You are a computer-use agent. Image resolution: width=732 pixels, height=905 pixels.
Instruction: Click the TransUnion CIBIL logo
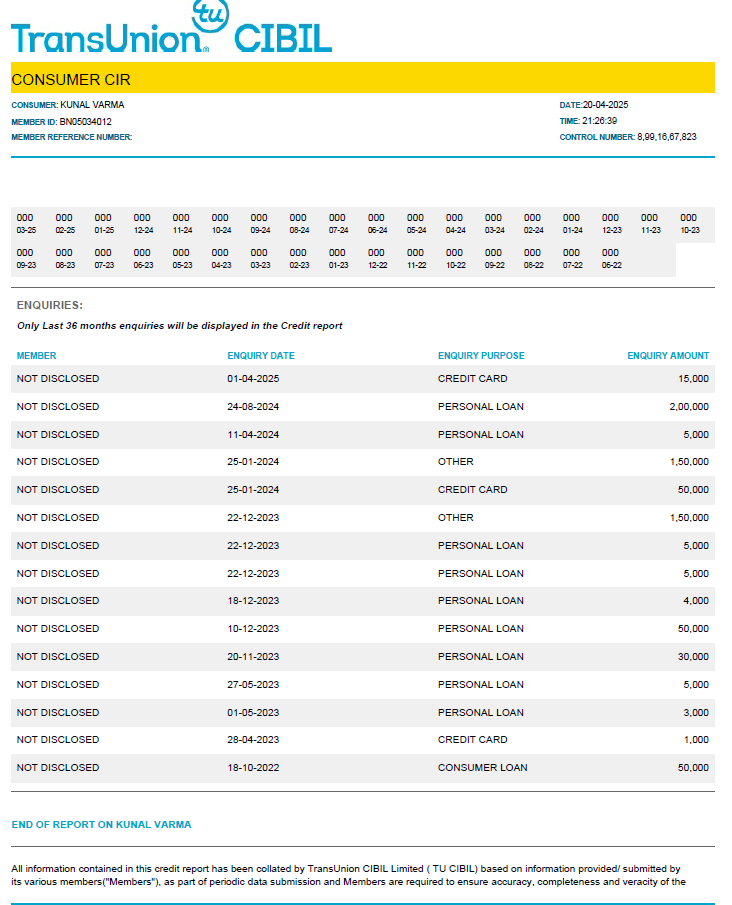(171, 28)
